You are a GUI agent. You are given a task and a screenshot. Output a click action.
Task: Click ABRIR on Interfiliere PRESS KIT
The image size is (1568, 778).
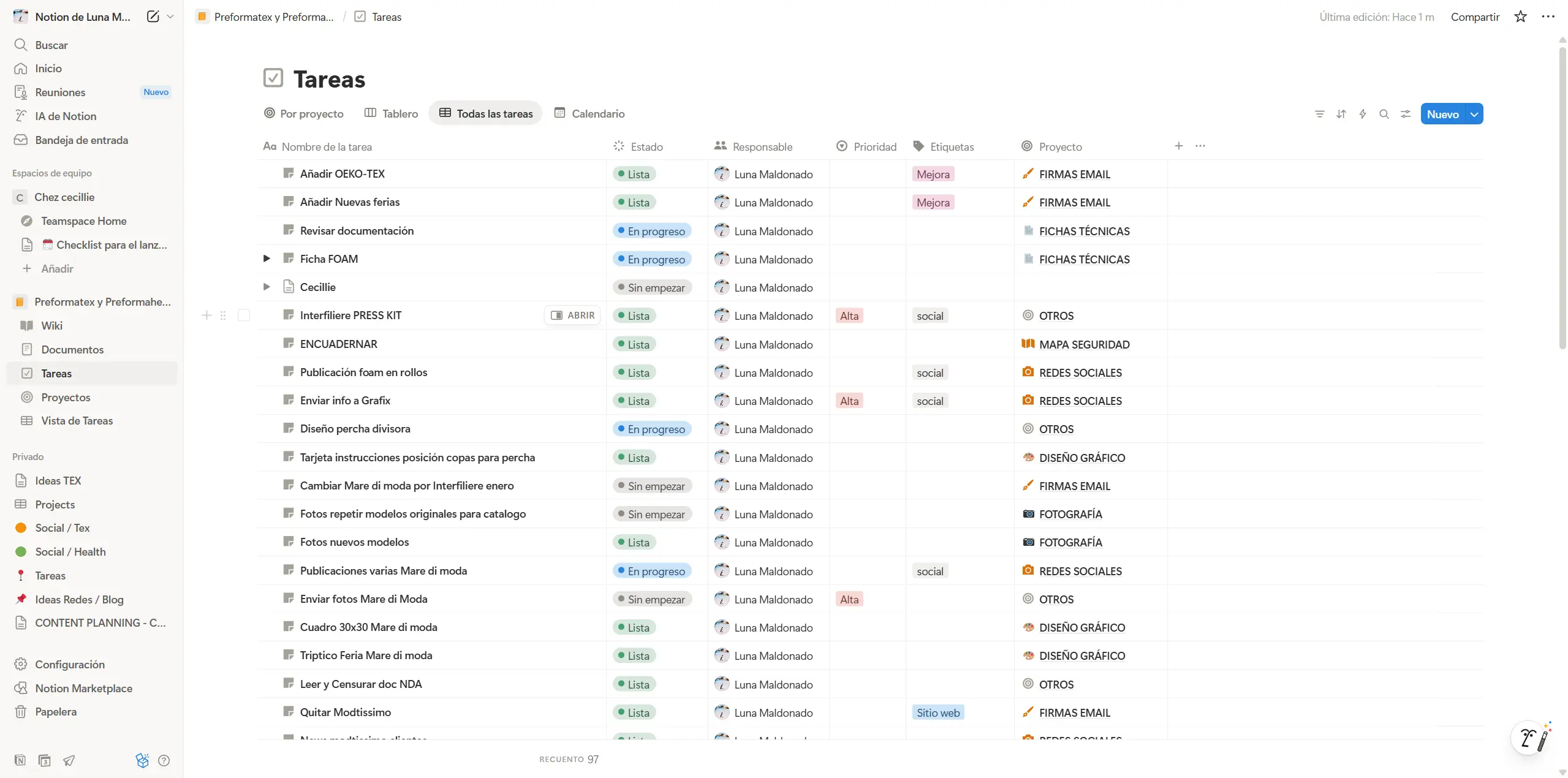(x=572, y=315)
